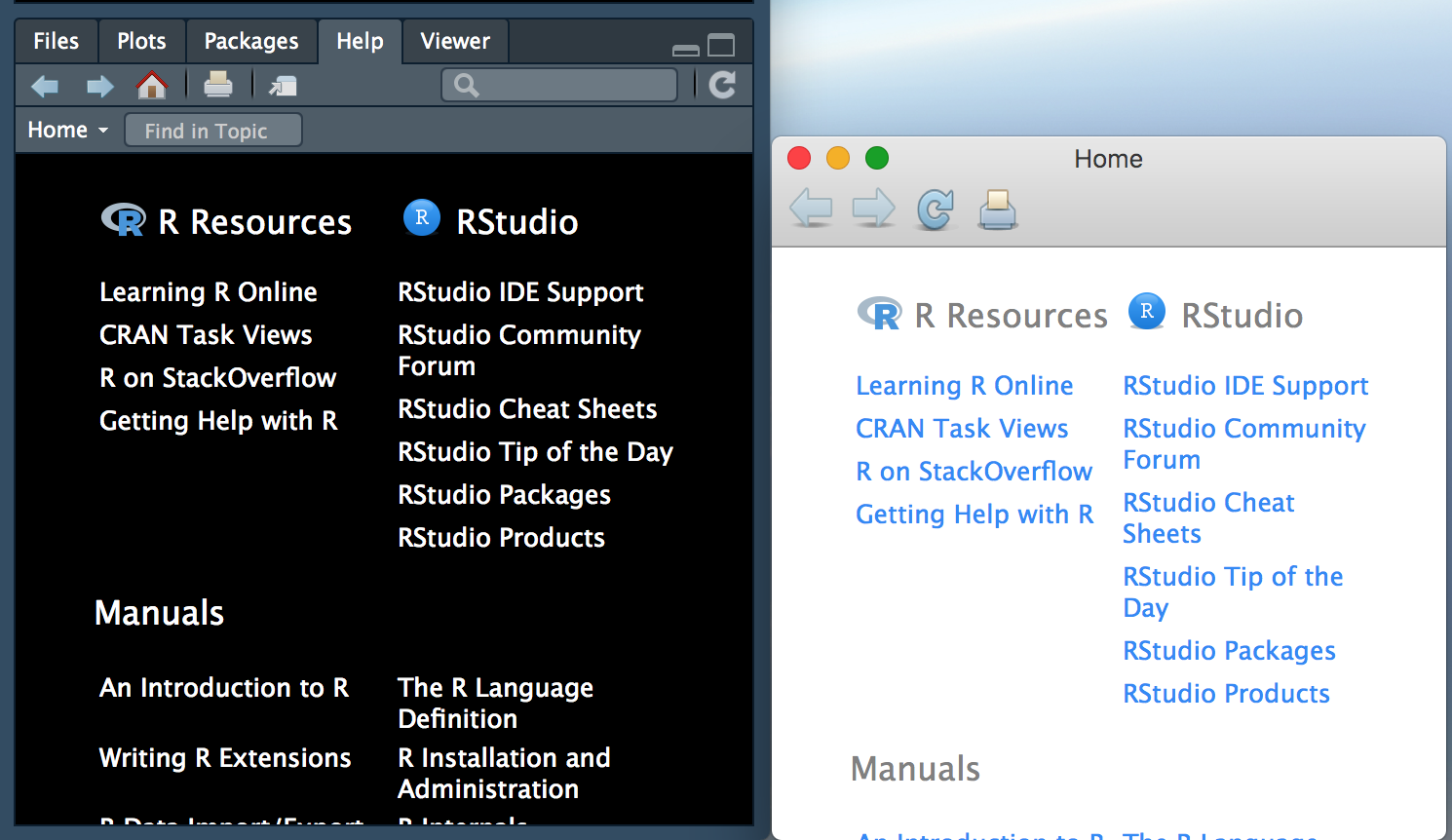Click the help search field
The image size is (1452, 840).
point(559,86)
